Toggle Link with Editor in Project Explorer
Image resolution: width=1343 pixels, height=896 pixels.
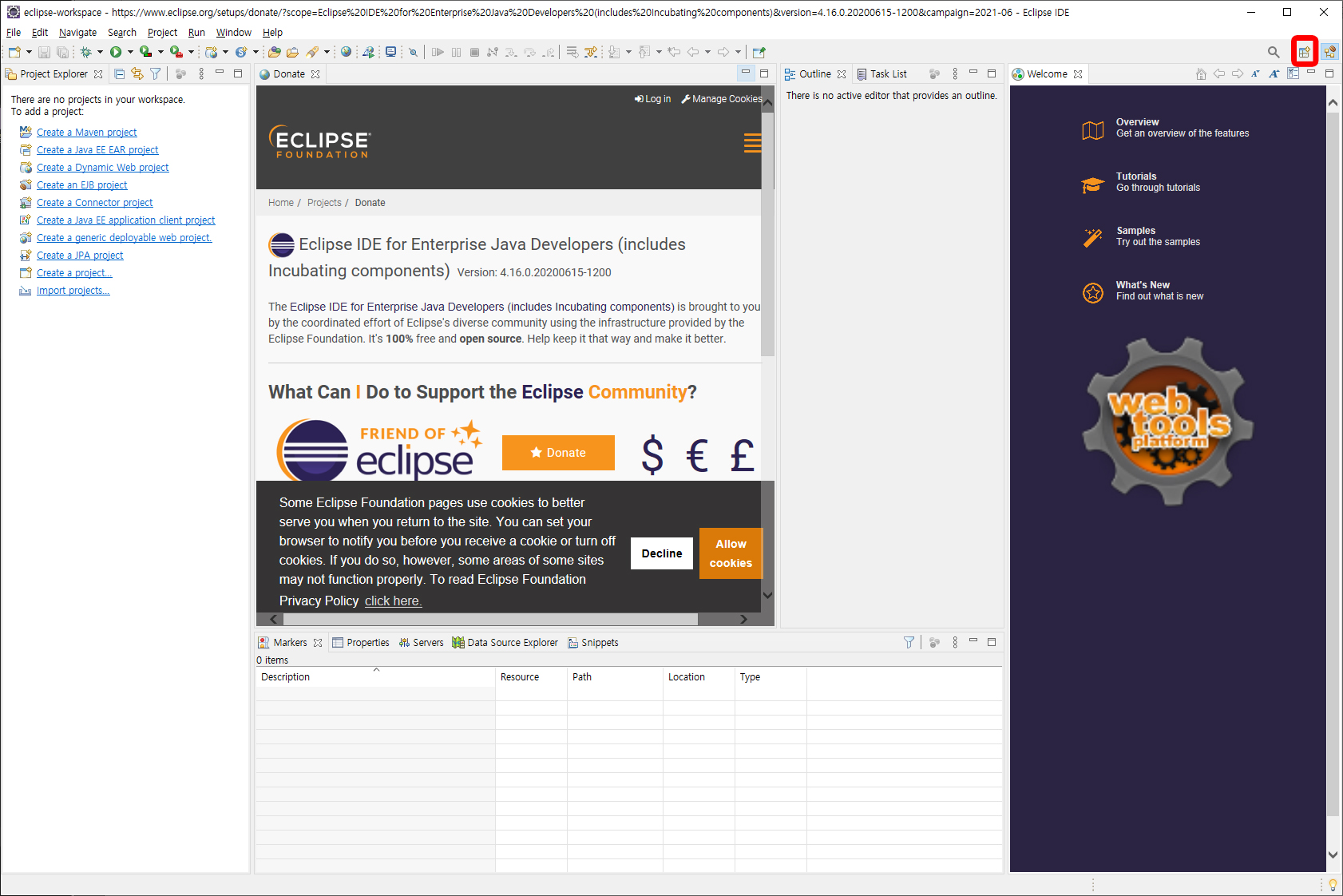pos(137,73)
